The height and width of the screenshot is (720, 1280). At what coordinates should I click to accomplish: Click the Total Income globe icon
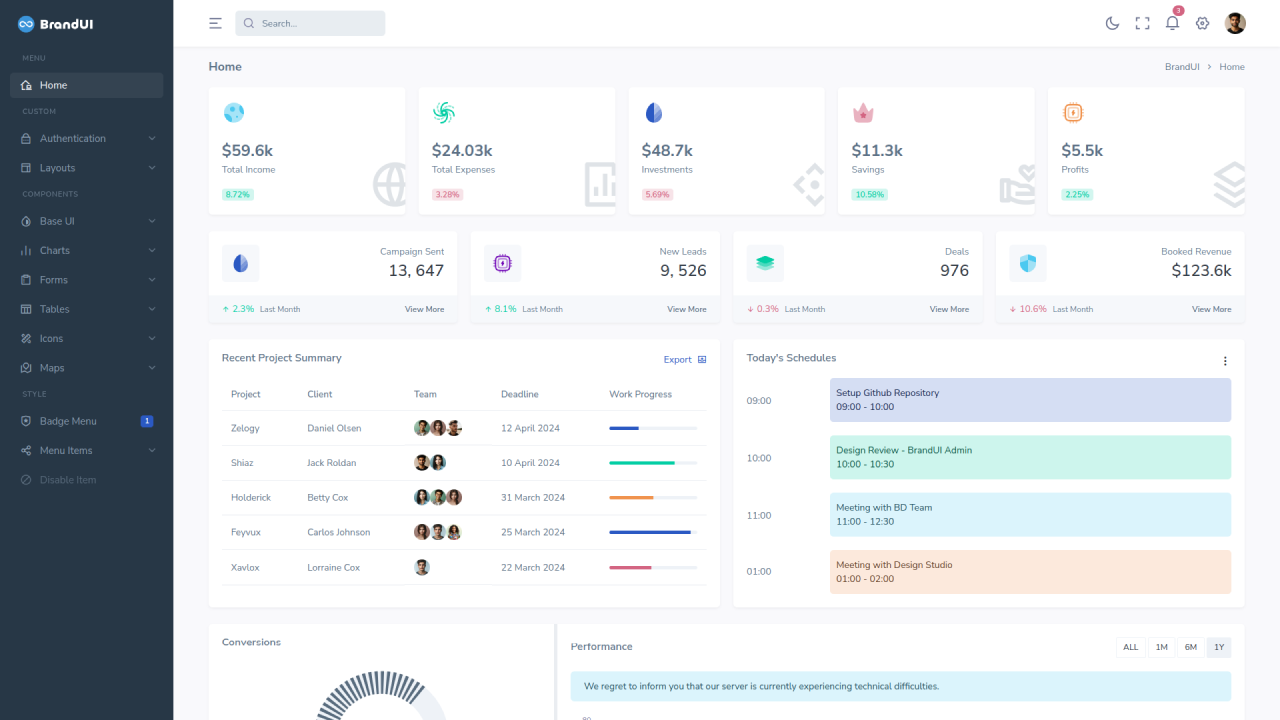pyautogui.click(x=234, y=113)
